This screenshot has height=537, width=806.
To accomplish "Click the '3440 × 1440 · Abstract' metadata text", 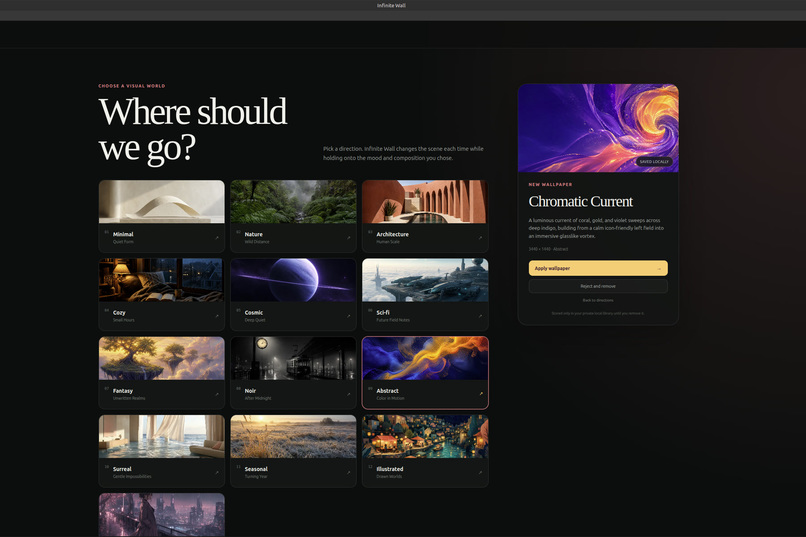I will [548, 249].
